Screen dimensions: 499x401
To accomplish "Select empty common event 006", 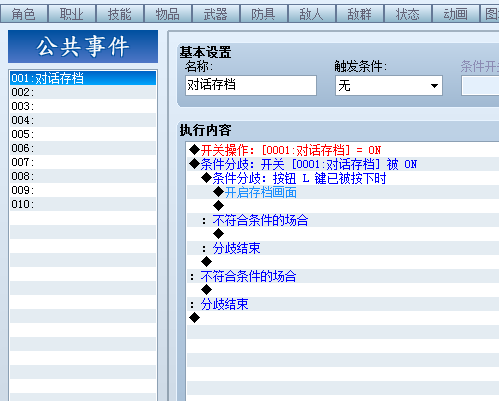I will (x=83, y=148).
